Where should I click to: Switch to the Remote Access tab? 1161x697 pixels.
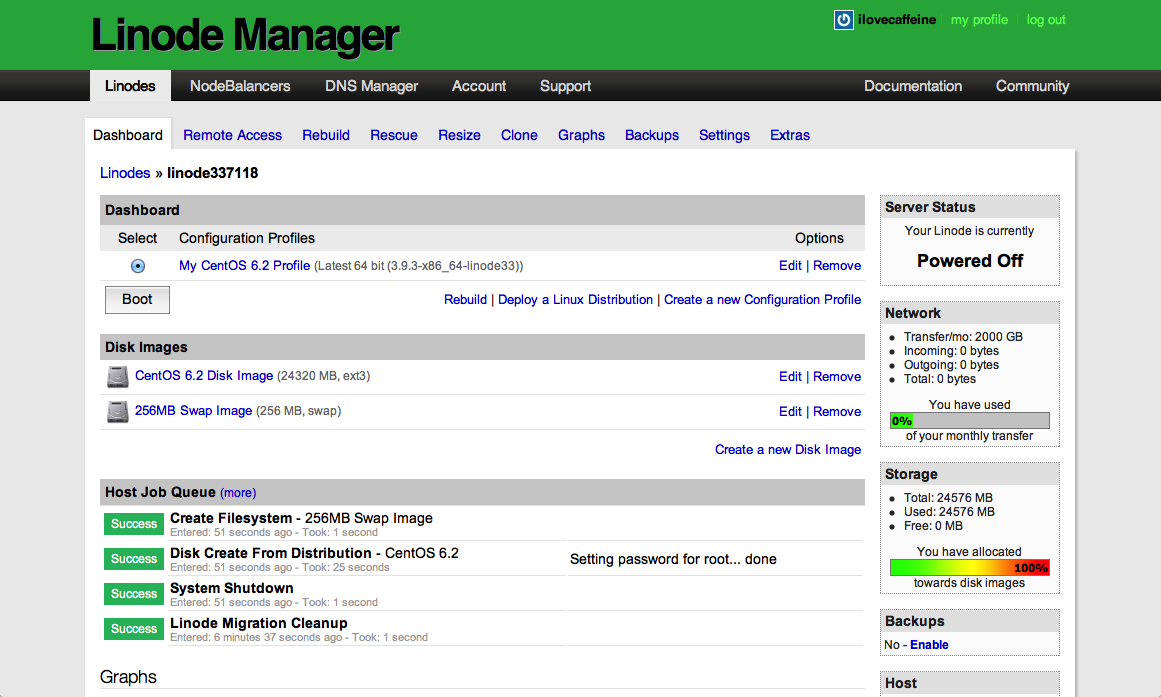pos(232,135)
